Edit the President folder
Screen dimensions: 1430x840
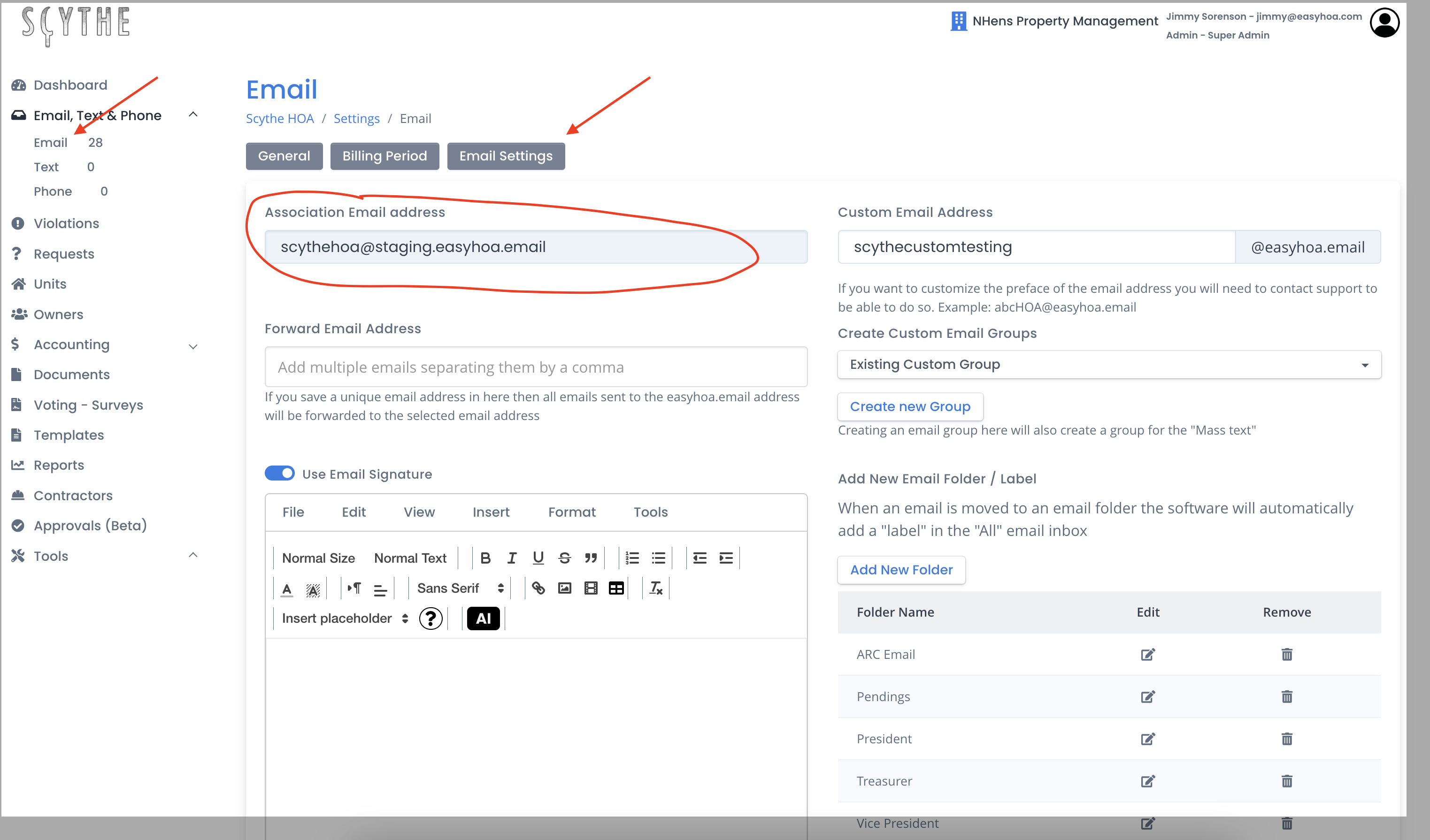pos(1147,739)
